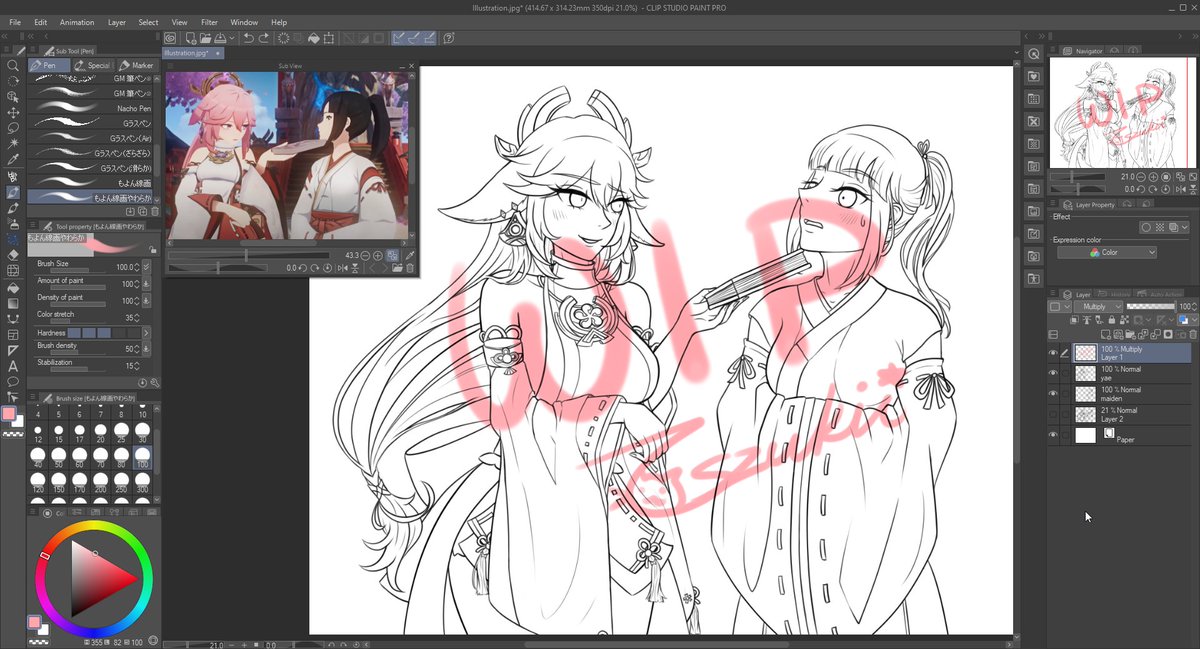Click the main pink color swatch in toolbar

(x=10, y=413)
